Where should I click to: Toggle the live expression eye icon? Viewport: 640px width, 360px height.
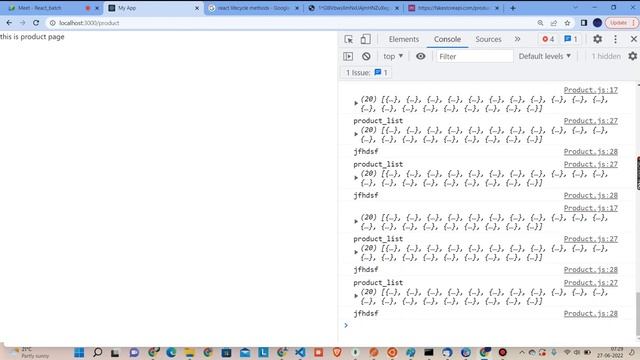tap(420, 56)
